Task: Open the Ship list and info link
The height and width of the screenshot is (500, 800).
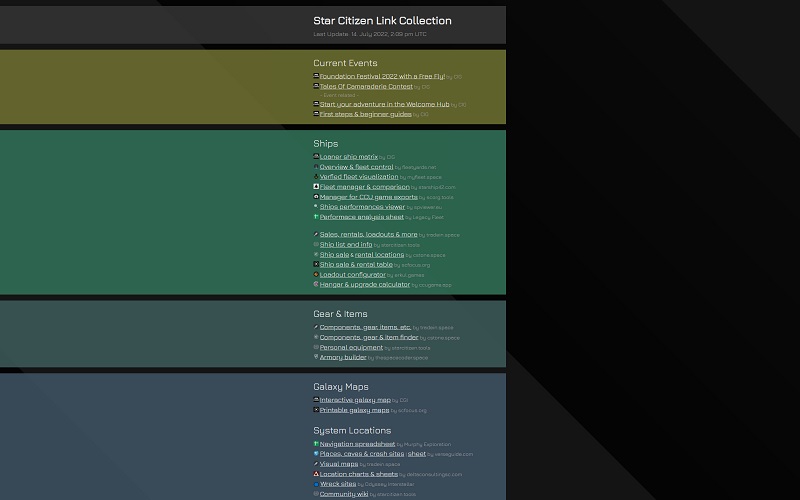Action: click(x=346, y=245)
